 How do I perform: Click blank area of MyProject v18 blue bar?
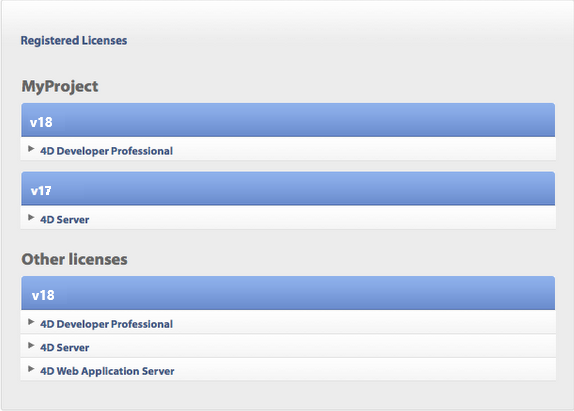tap(304, 120)
